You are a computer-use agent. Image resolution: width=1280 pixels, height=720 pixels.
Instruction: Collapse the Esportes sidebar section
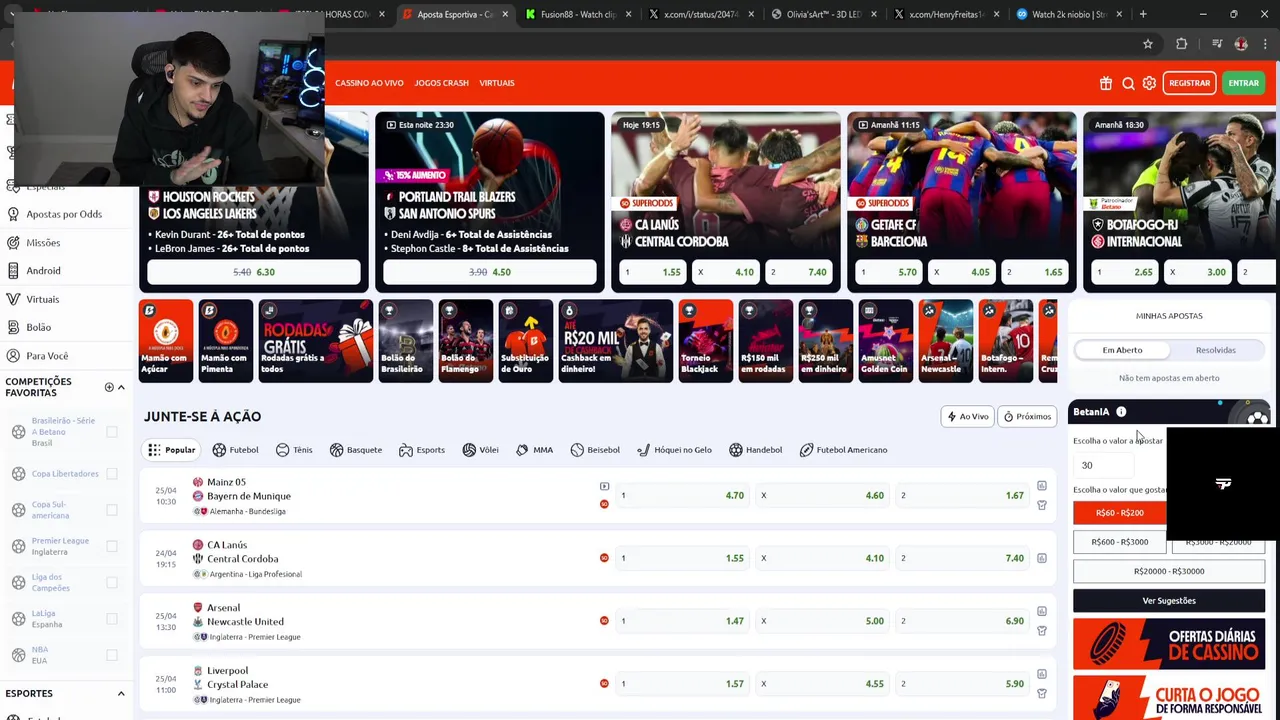coord(121,693)
